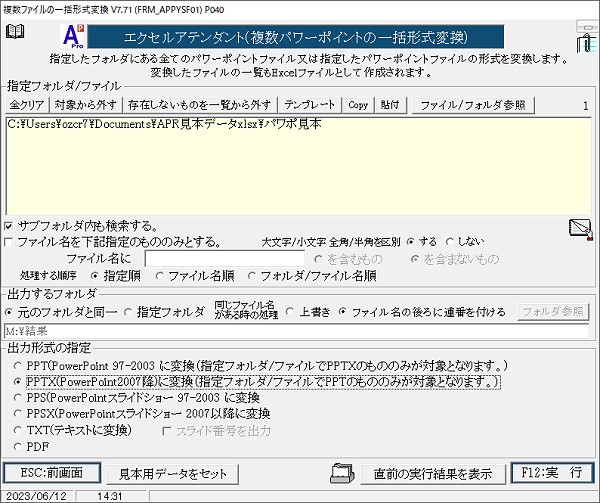Viewport: 600px width, 503px height.
Task: Open the book manual icon
Action: pos(15,31)
